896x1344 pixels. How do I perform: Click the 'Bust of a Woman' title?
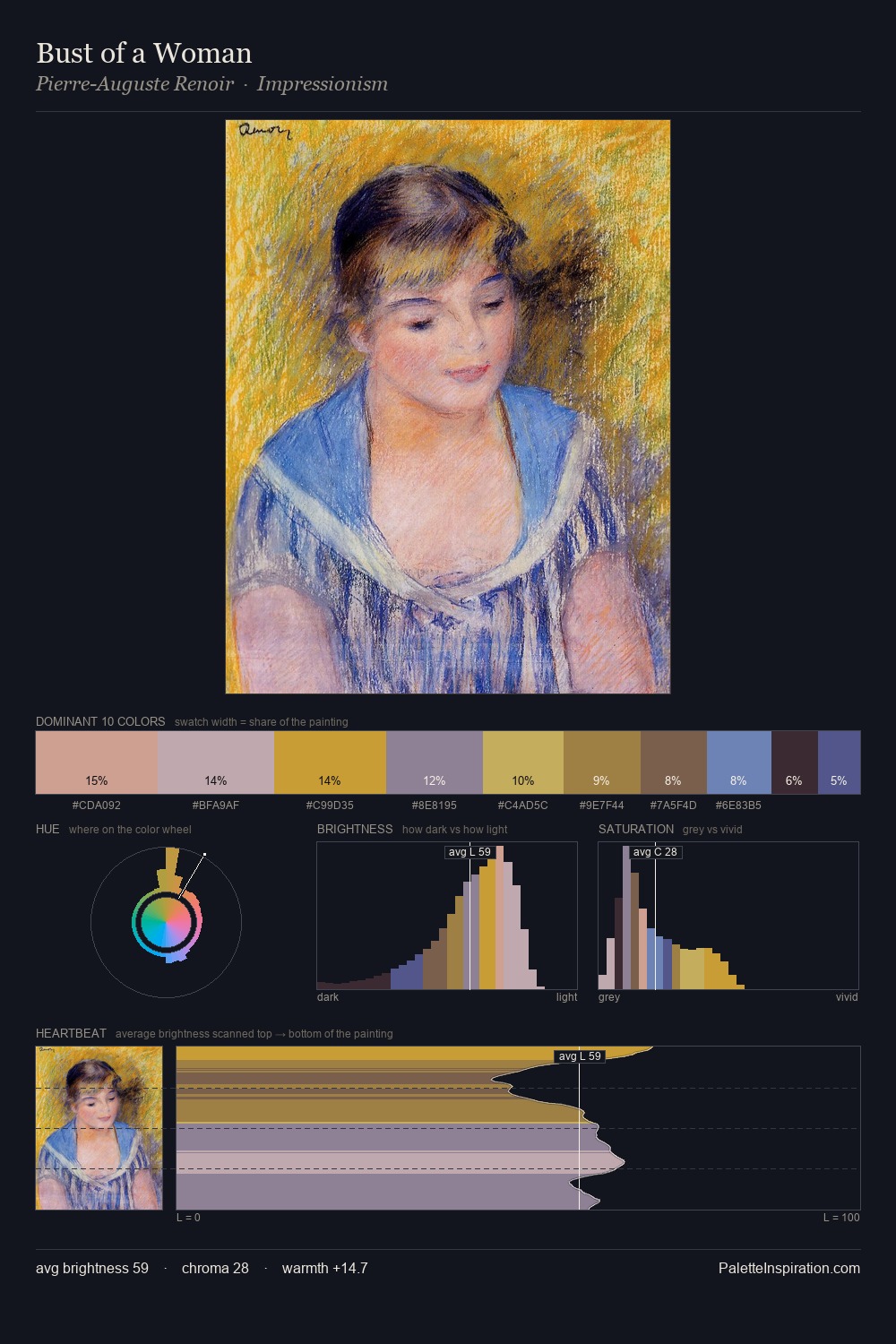(144, 53)
